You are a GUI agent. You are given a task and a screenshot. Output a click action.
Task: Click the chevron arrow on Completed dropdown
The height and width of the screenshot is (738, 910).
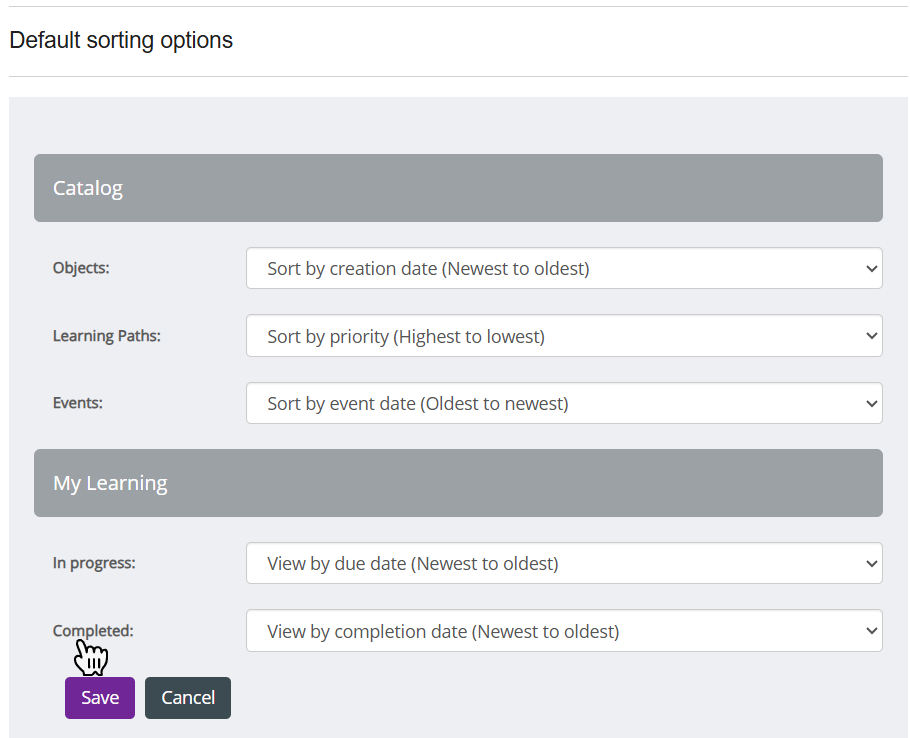tap(871, 631)
